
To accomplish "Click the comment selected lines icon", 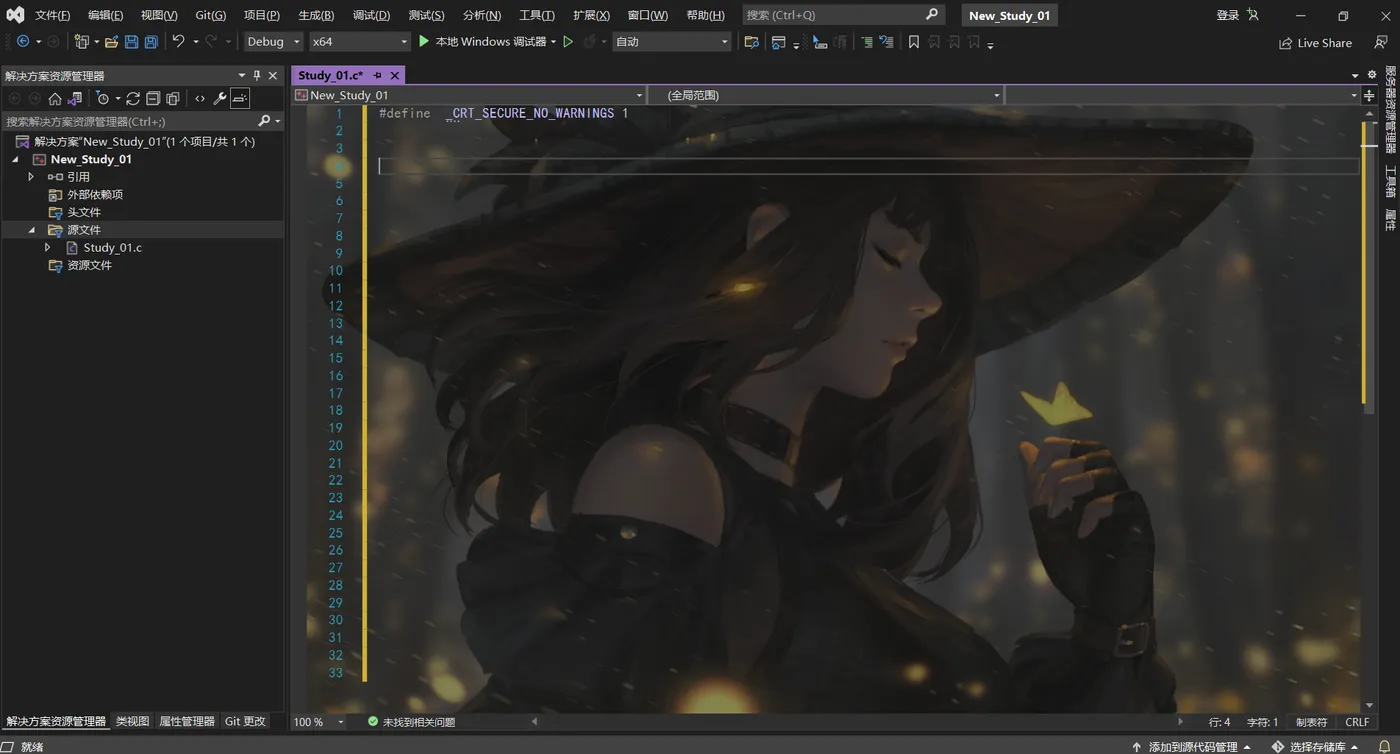I will point(866,42).
